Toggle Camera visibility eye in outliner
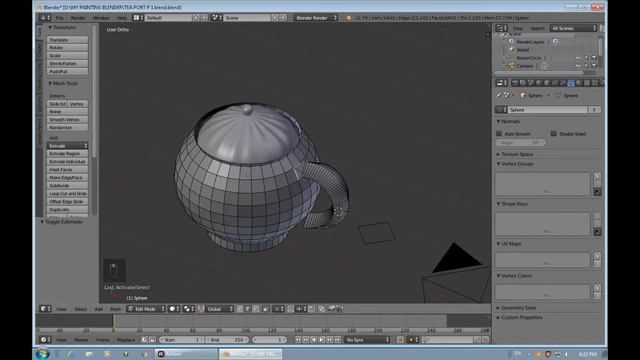This screenshot has width=640, height=360. coord(578,66)
